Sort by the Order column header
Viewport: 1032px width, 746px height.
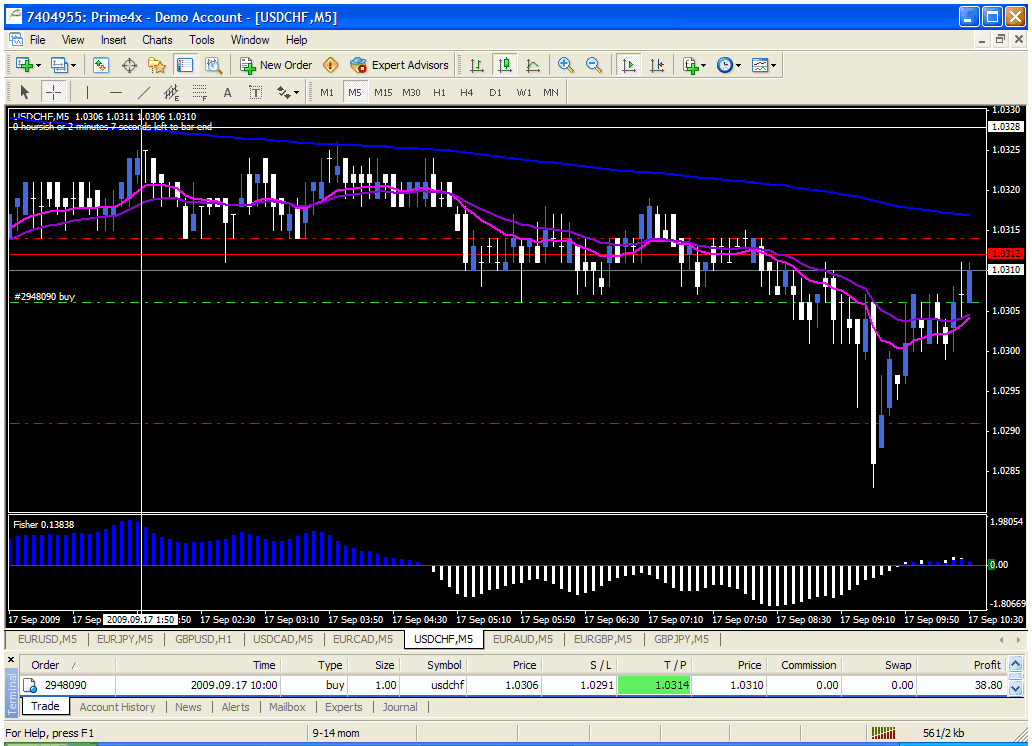[x=67, y=665]
